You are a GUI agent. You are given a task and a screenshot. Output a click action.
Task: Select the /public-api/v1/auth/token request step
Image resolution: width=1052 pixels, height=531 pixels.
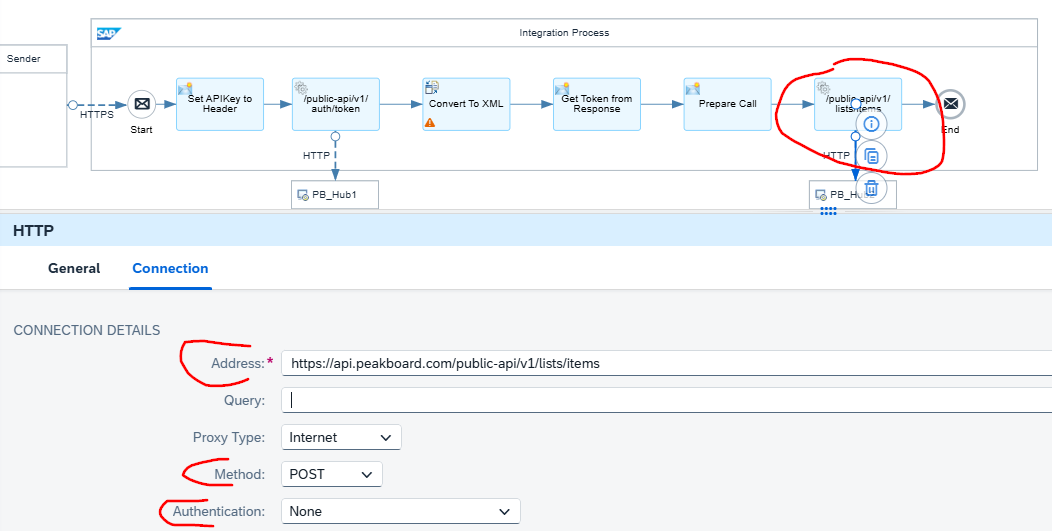point(335,104)
